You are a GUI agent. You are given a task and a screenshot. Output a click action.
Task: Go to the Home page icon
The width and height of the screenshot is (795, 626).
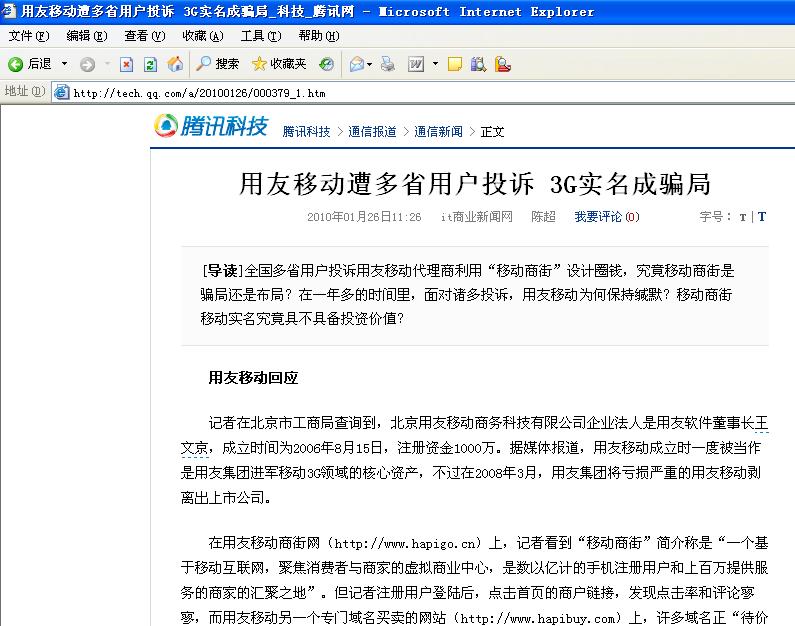(175, 64)
